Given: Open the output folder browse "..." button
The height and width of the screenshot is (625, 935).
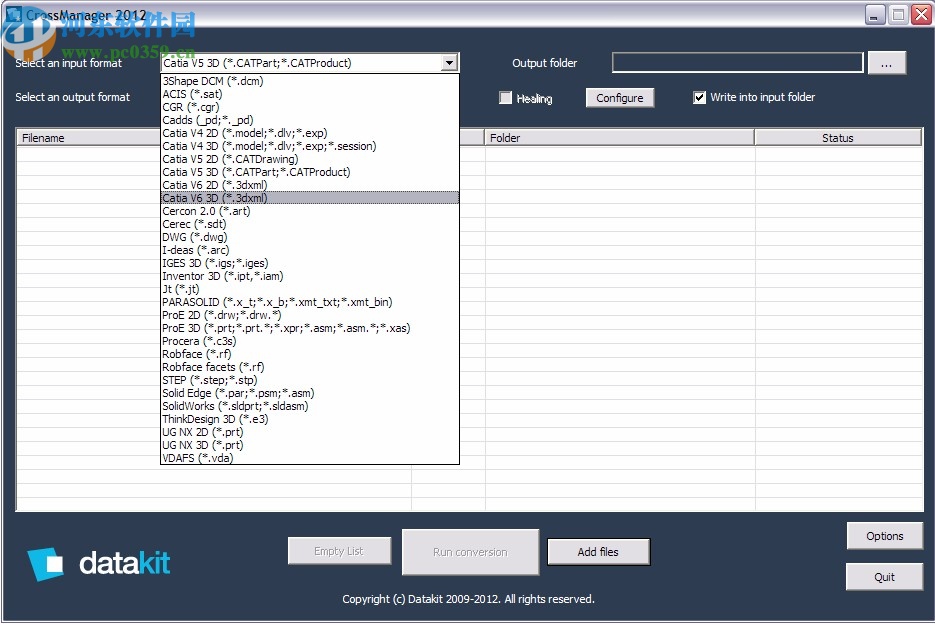Looking at the screenshot, I should tap(886, 62).
